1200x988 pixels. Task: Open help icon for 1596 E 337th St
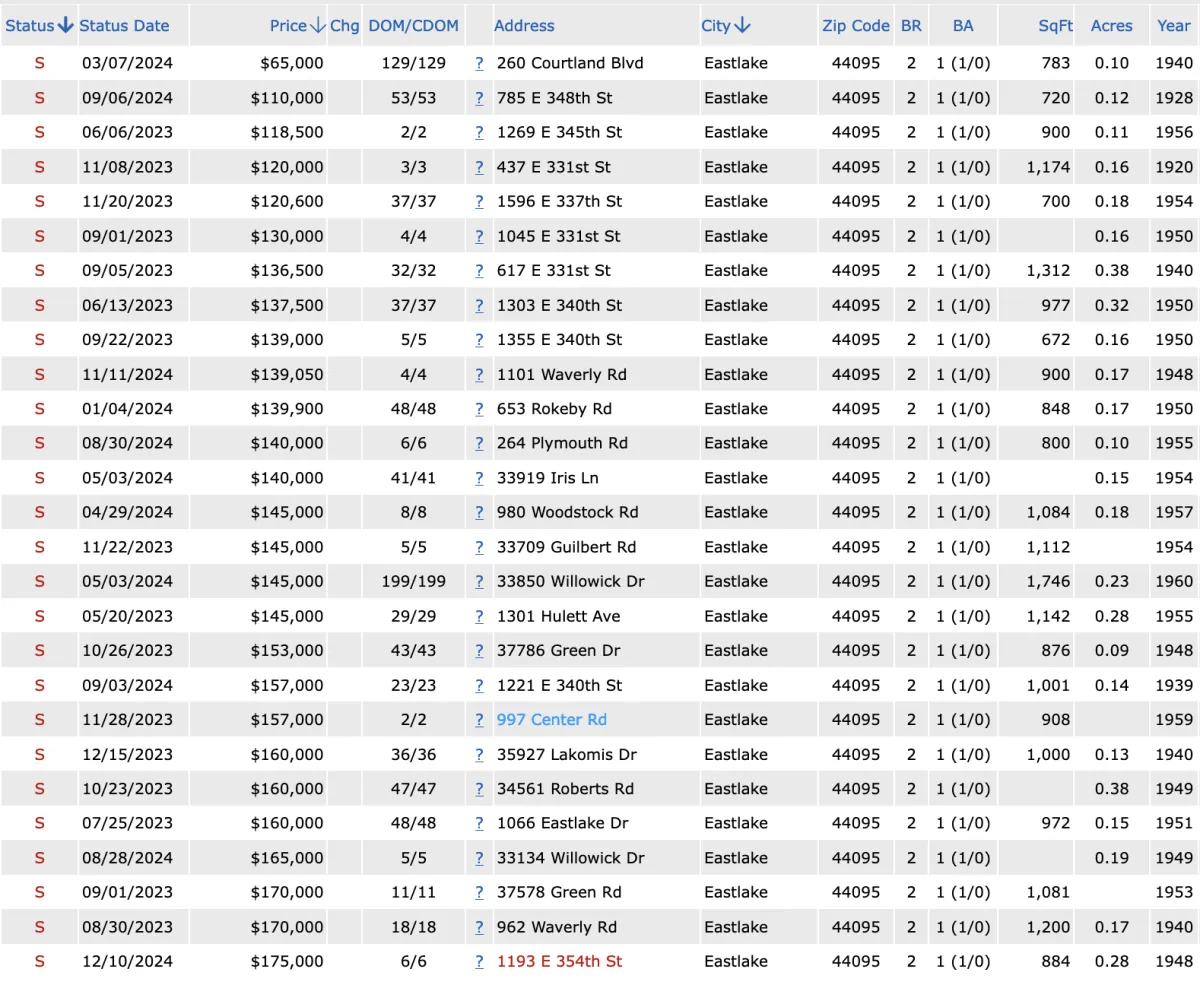(479, 201)
